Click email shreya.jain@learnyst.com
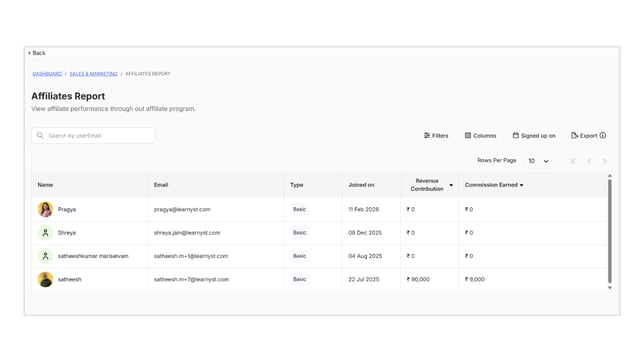Screen dimensions: 644x362 187,233
